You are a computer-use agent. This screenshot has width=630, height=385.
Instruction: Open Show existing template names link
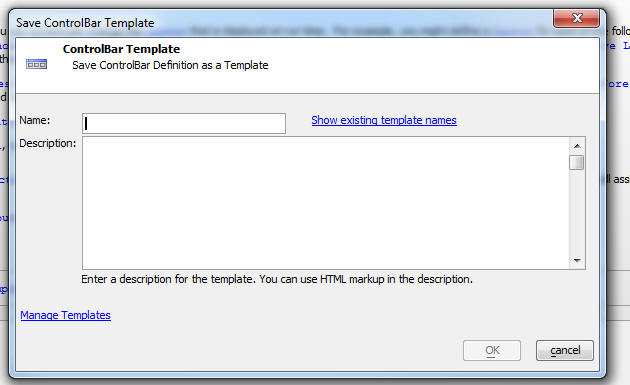(x=384, y=120)
